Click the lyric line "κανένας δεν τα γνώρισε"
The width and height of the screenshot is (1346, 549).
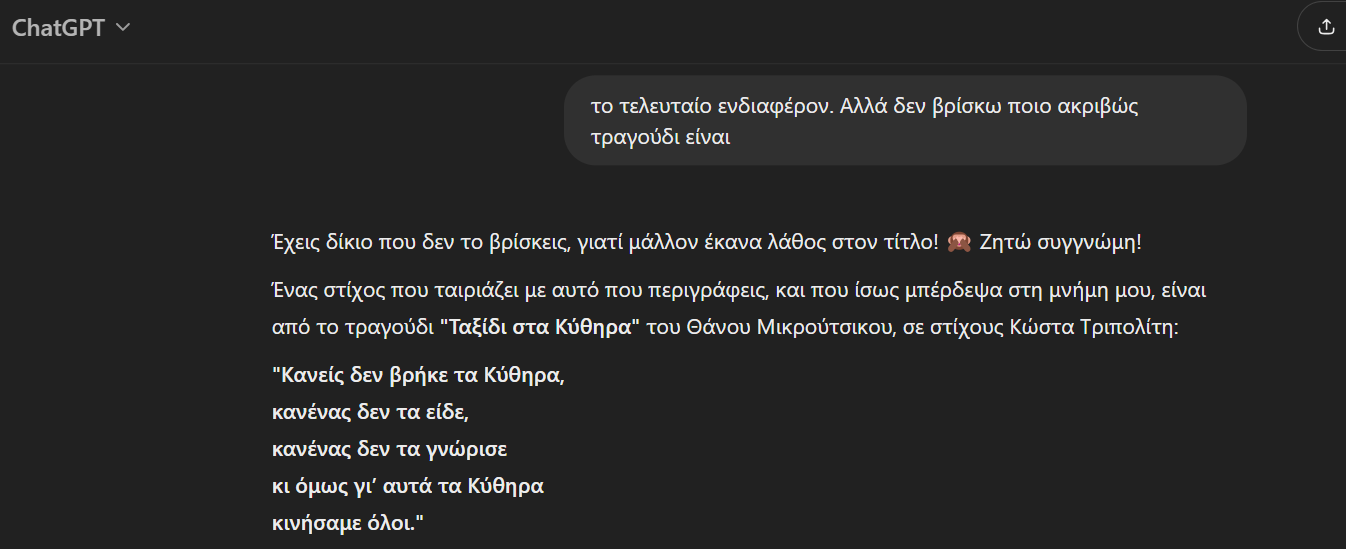389,449
